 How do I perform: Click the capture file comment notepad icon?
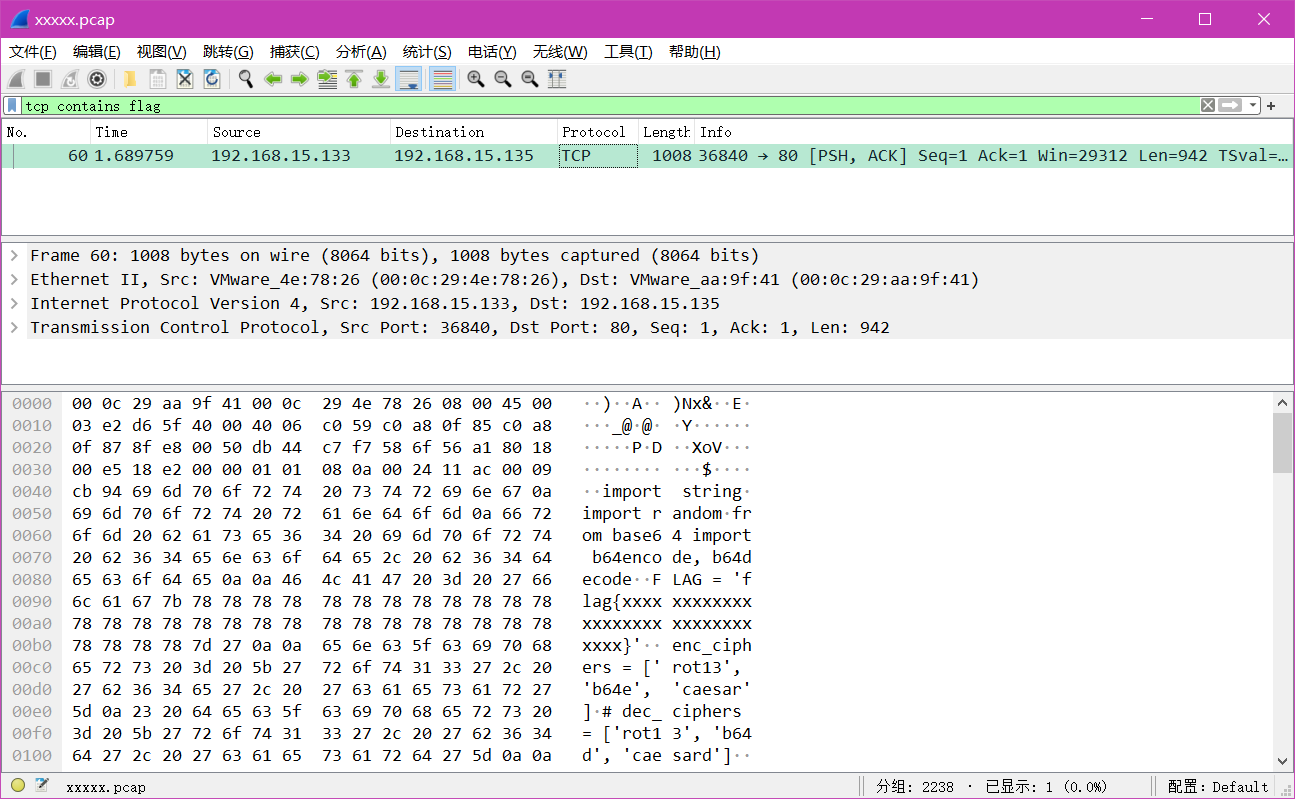(x=43, y=786)
